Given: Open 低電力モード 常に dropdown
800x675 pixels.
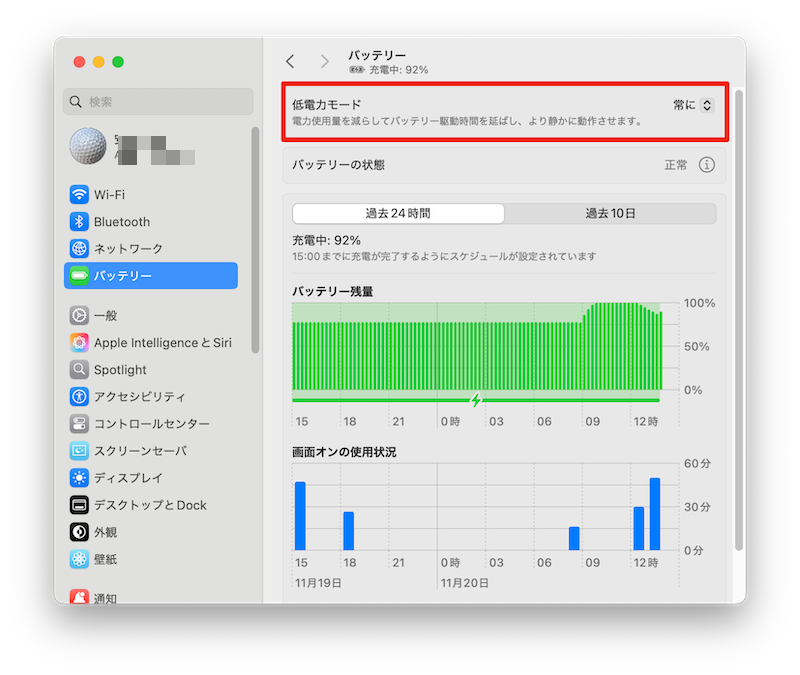Looking at the screenshot, I should point(694,105).
